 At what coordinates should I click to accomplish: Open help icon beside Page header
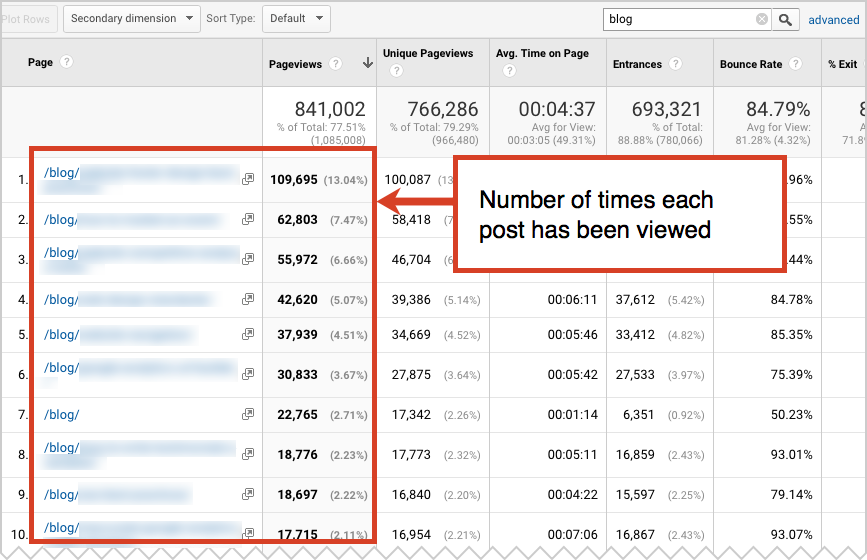point(67,62)
